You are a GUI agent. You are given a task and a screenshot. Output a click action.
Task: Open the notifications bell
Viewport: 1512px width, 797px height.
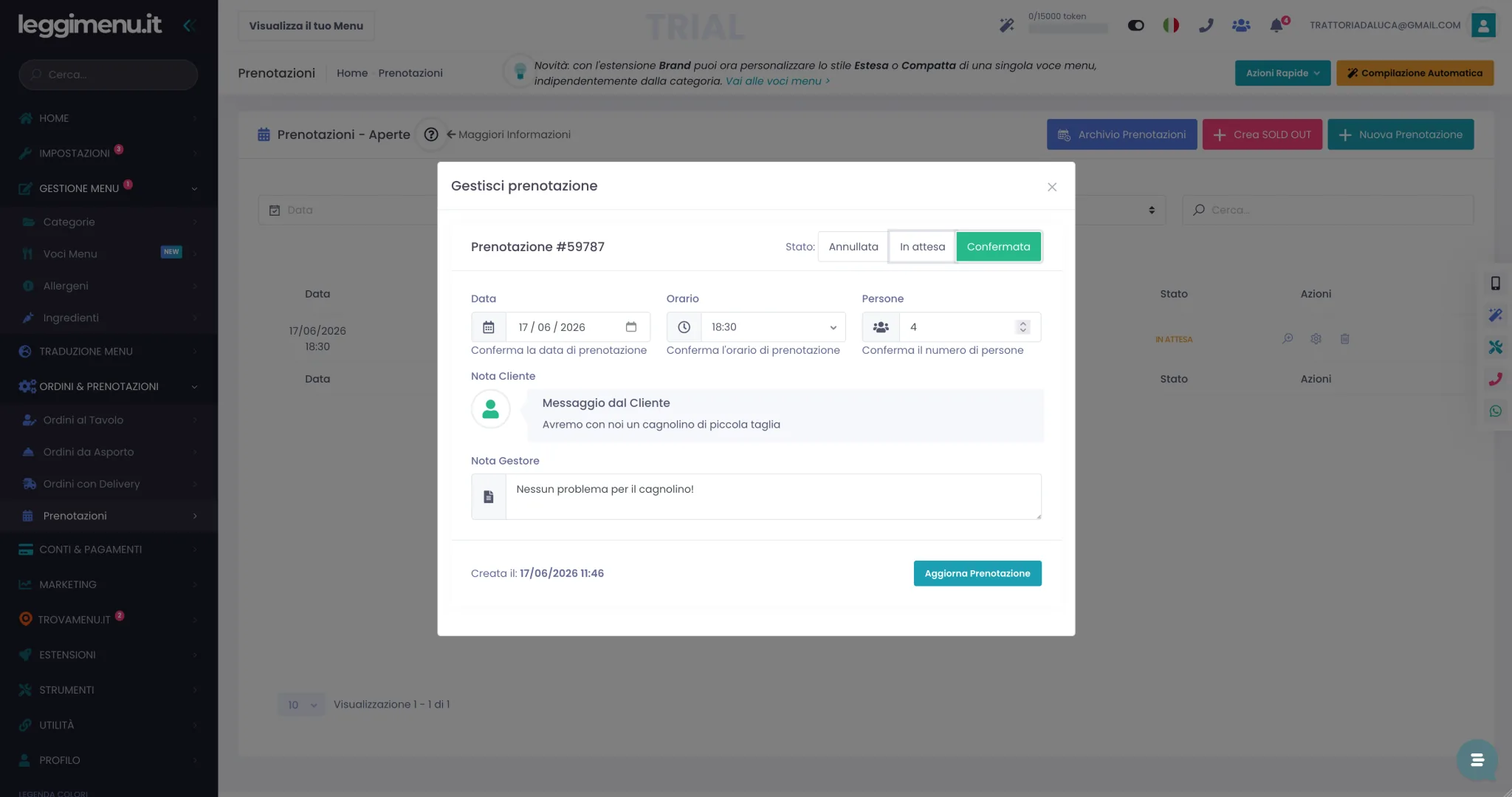1276,25
